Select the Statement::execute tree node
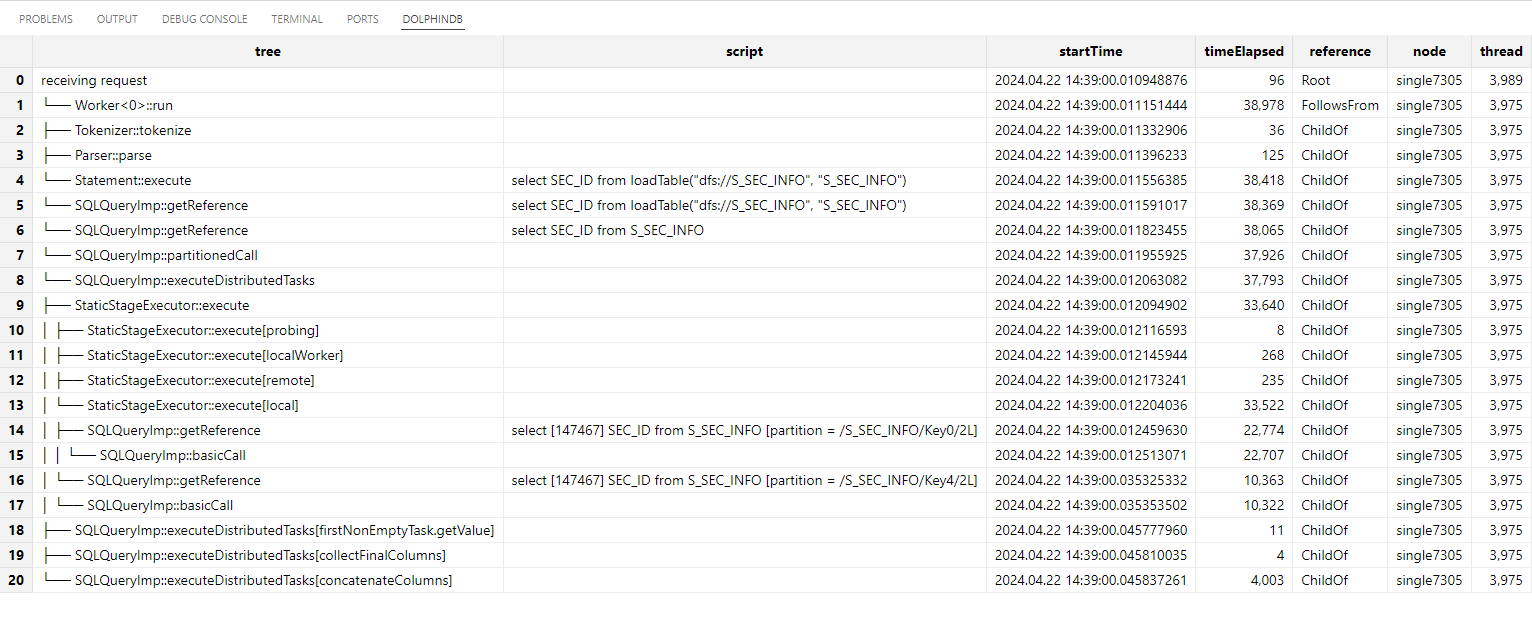Image resolution: width=1532 pixels, height=618 pixels. [x=132, y=180]
